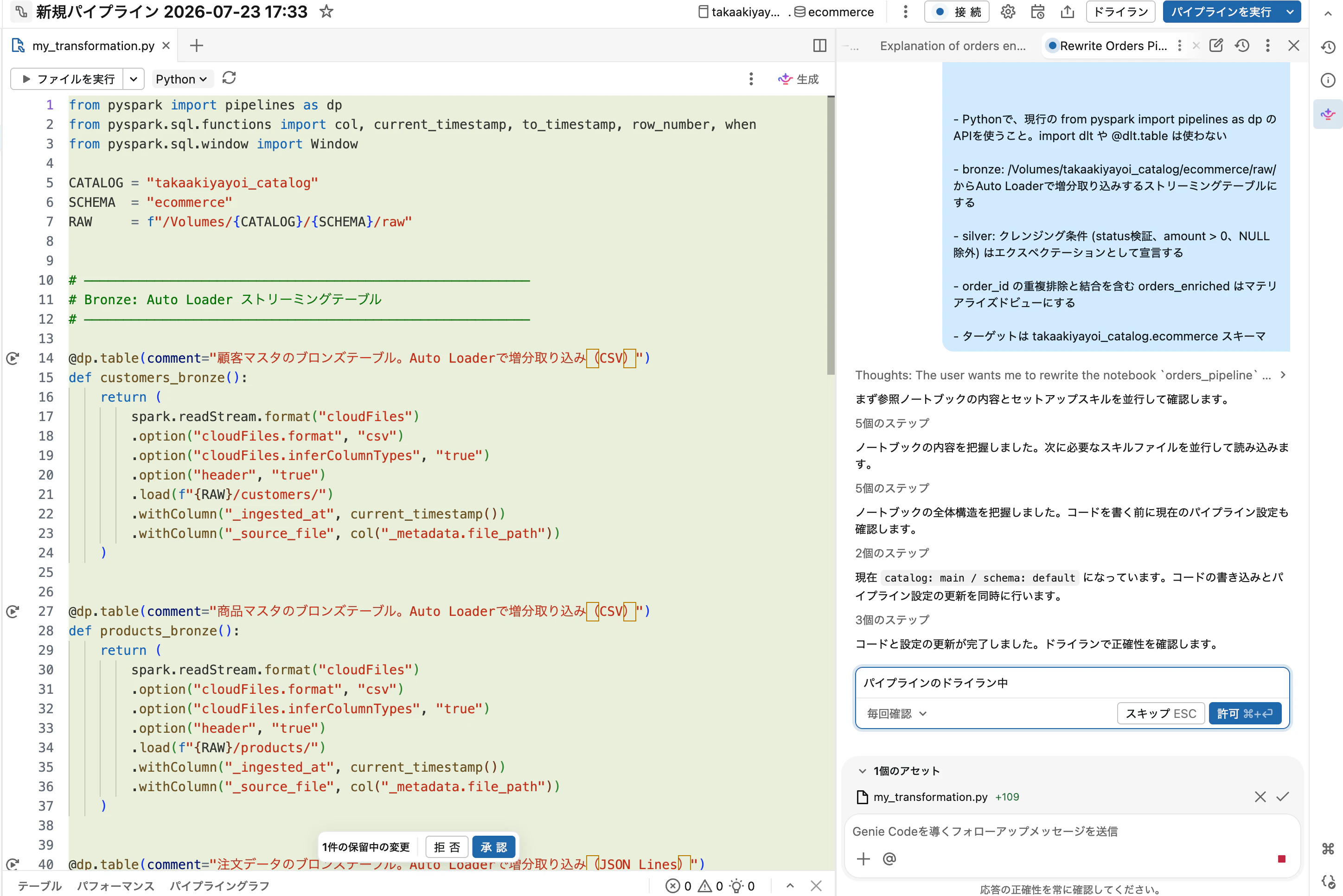Open the 毎回確認 permission dropdown
The width and height of the screenshot is (1343, 896).
[896, 714]
